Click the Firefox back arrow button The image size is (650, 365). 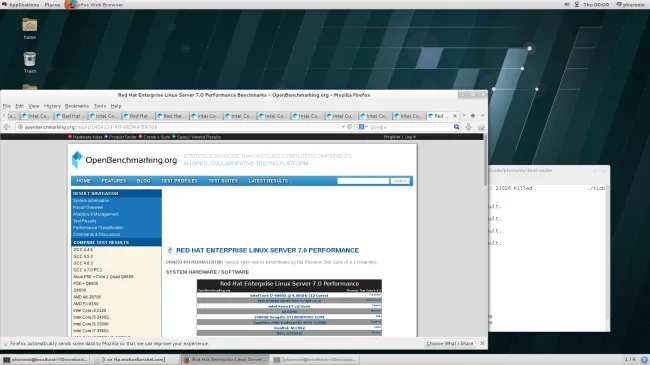coord(7,127)
